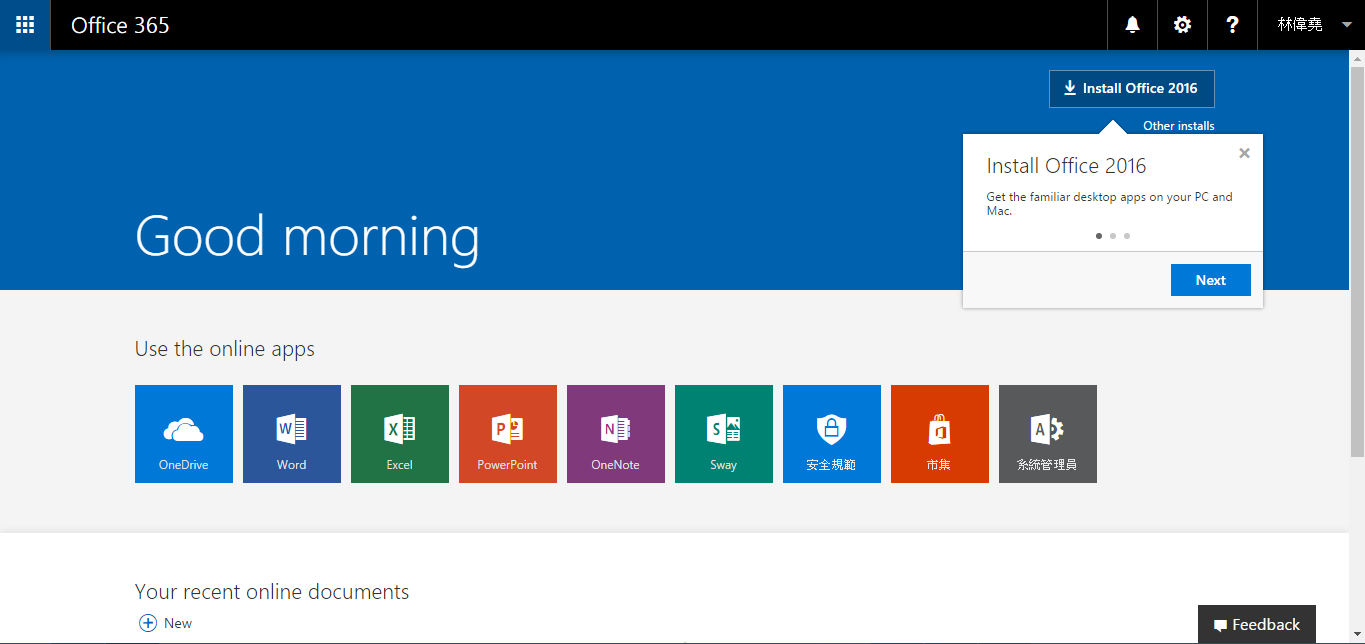Image resolution: width=1365 pixels, height=644 pixels.
Task: Click the scrollbar up arrow
Action: point(1357,58)
